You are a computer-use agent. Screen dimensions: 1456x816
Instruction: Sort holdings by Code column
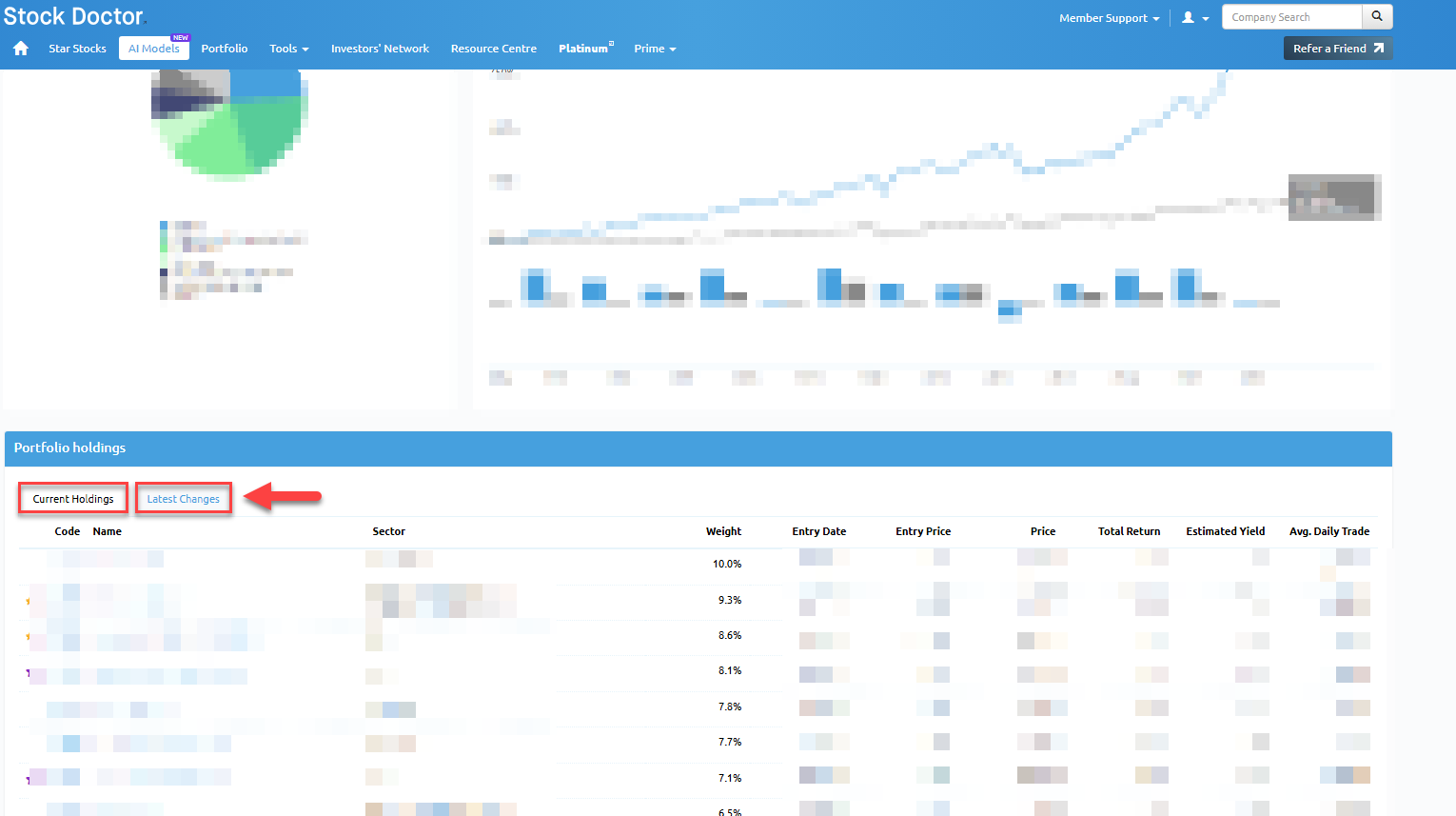click(68, 531)
